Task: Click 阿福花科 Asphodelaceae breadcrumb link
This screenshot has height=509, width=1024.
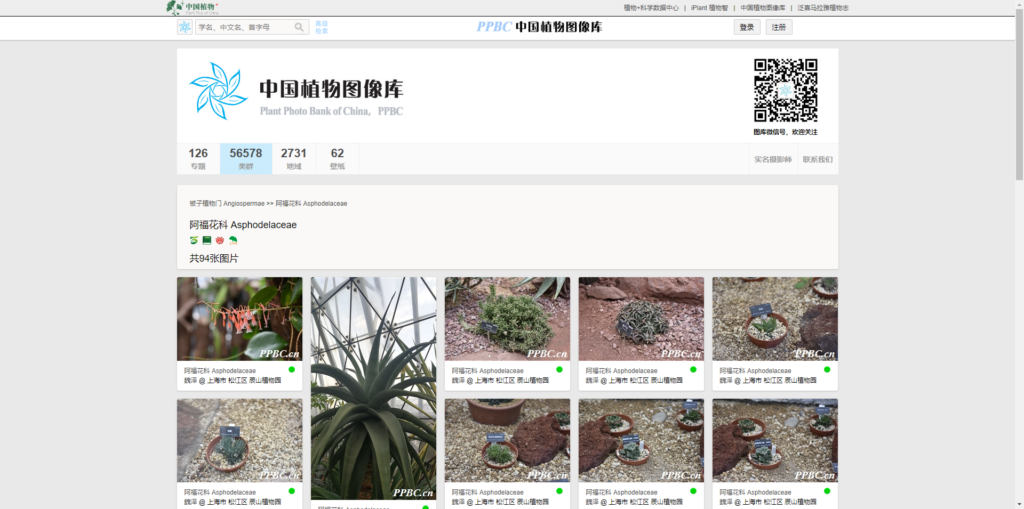Action: pyautogui.click(x=312, y=203)
